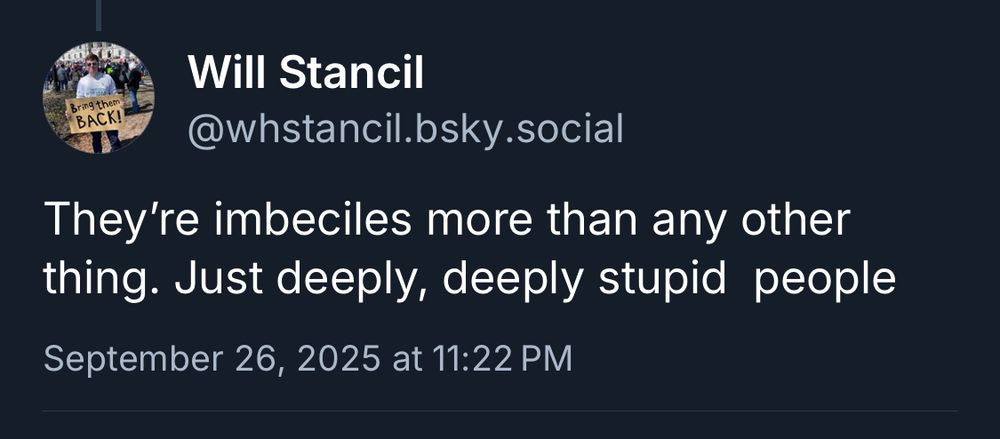Screen dimensions: 1000x439
Task: Open the @whstancil.bsky.social handle link
Action: (x=405, y=128)
